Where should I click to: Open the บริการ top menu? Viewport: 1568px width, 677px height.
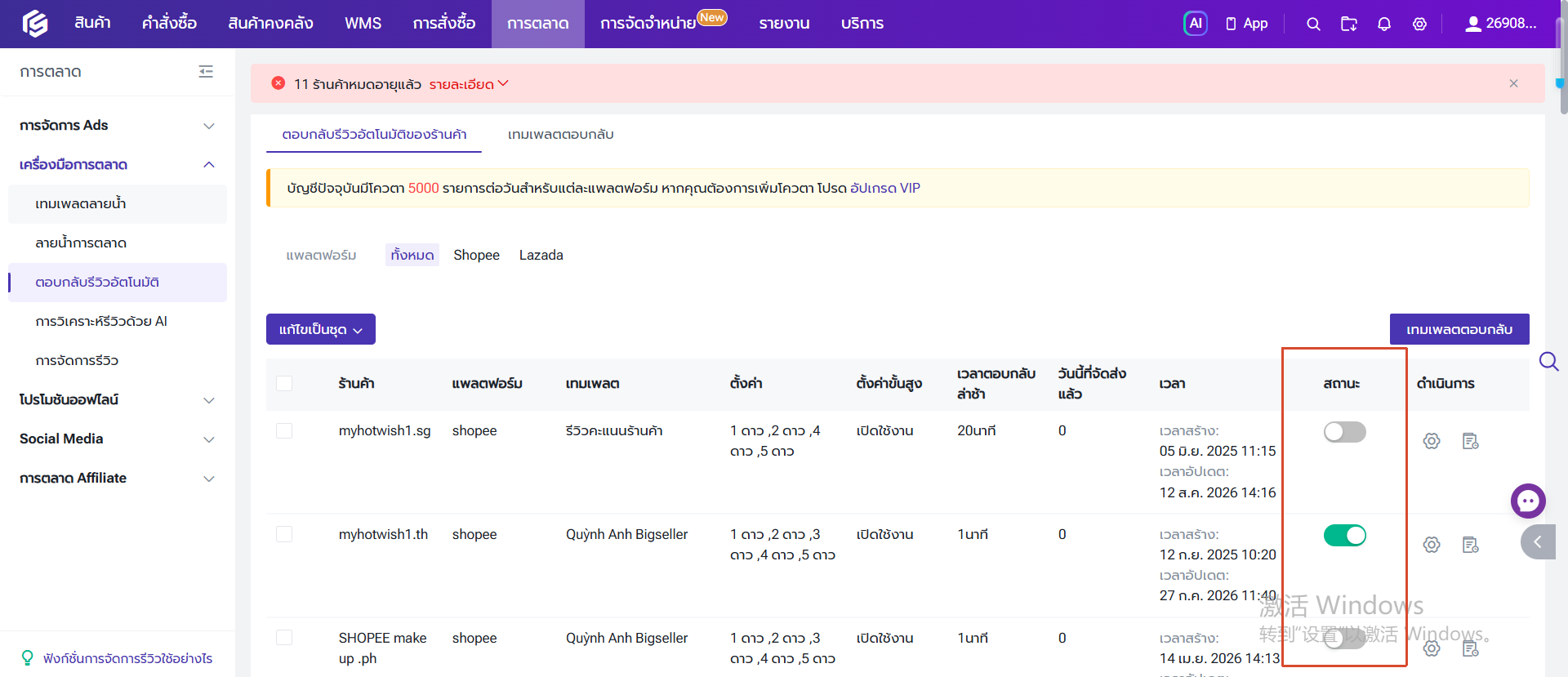(x=862, y=24)
